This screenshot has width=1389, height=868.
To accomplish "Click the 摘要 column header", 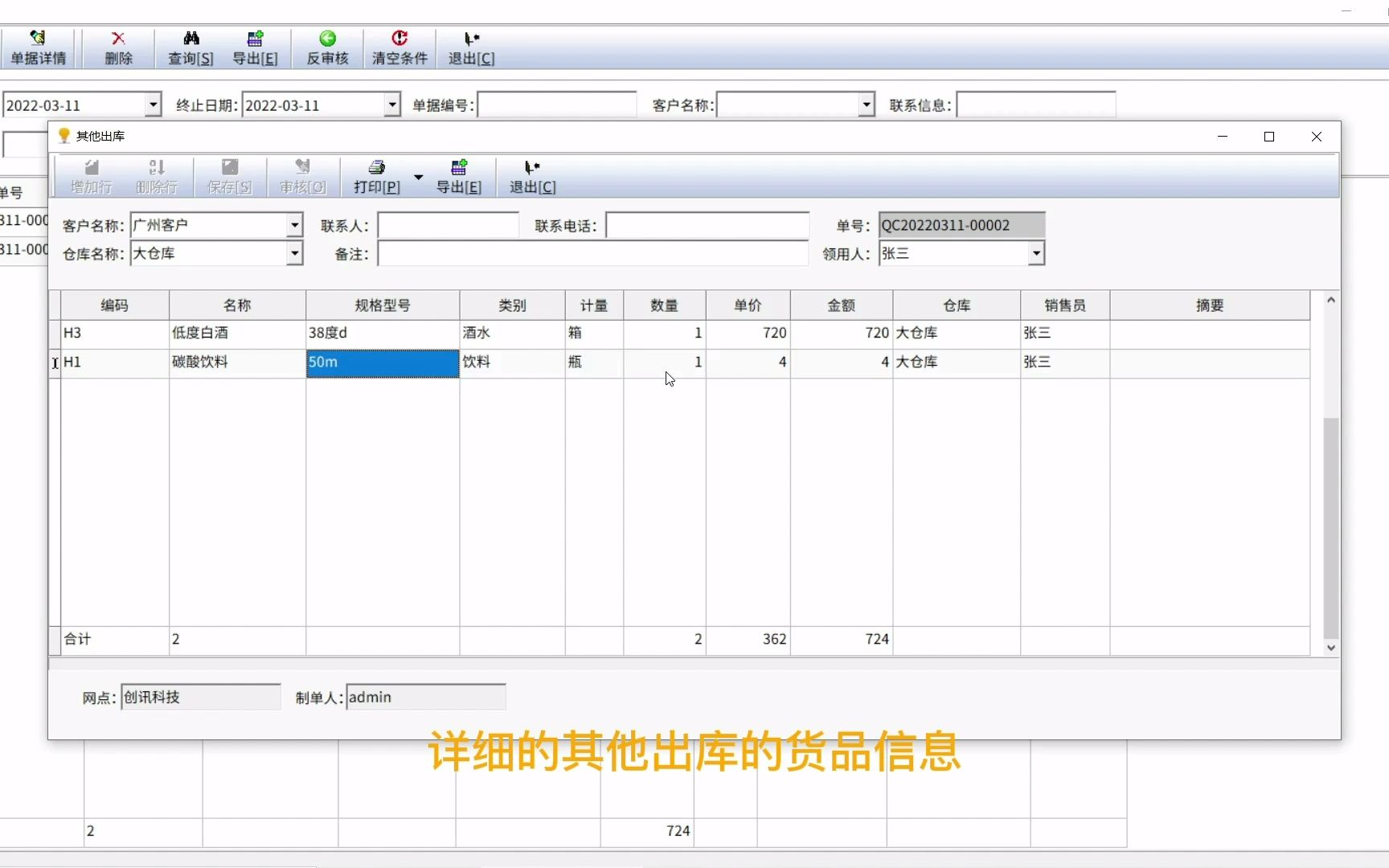I will click(1210, 305).
